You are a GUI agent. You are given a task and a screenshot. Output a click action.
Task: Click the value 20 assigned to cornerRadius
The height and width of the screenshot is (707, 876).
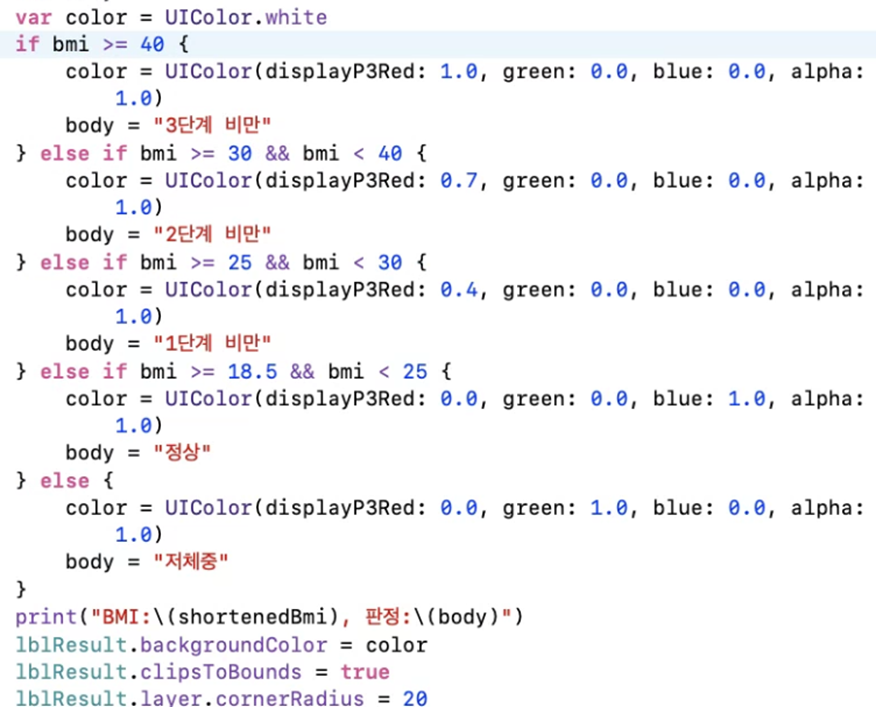pyautogui.click(x=415, y=699)
